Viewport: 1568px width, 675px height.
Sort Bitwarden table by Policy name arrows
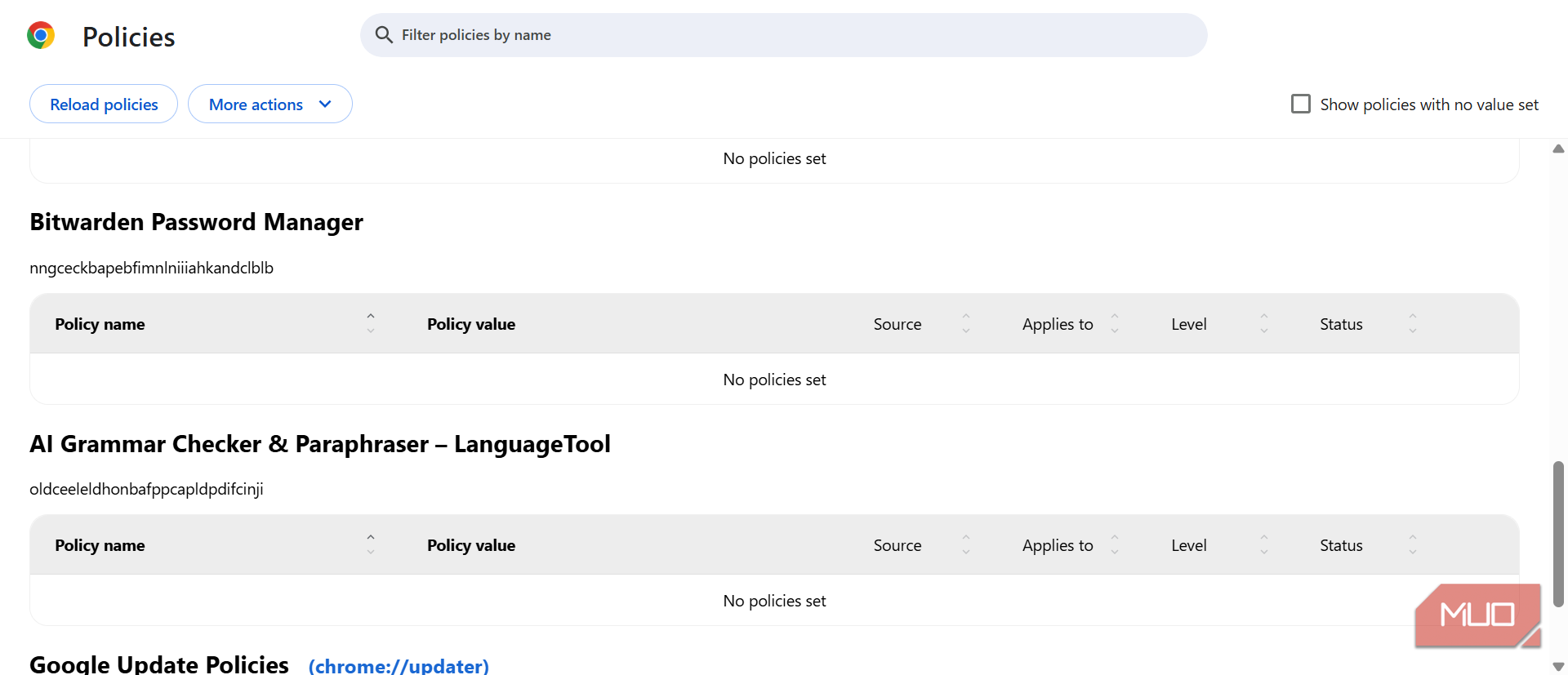[x=371, y=323]
